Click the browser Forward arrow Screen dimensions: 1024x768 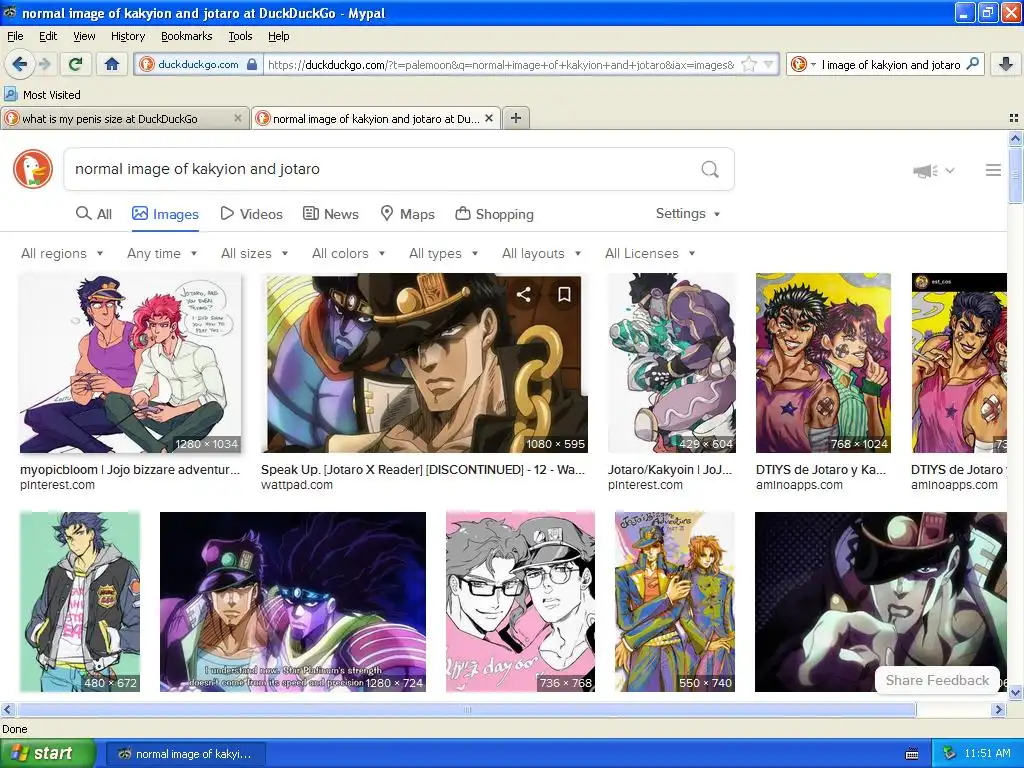(44, 64)
